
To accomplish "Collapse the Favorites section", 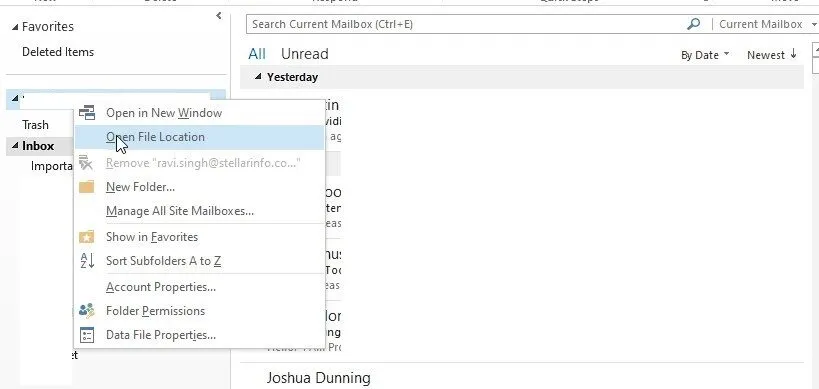I will pos(15,27).
